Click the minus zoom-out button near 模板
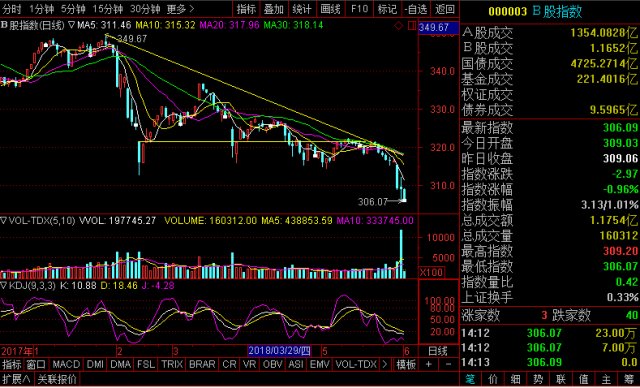Viewport: 640px width, 388px height. coord(448,364)
